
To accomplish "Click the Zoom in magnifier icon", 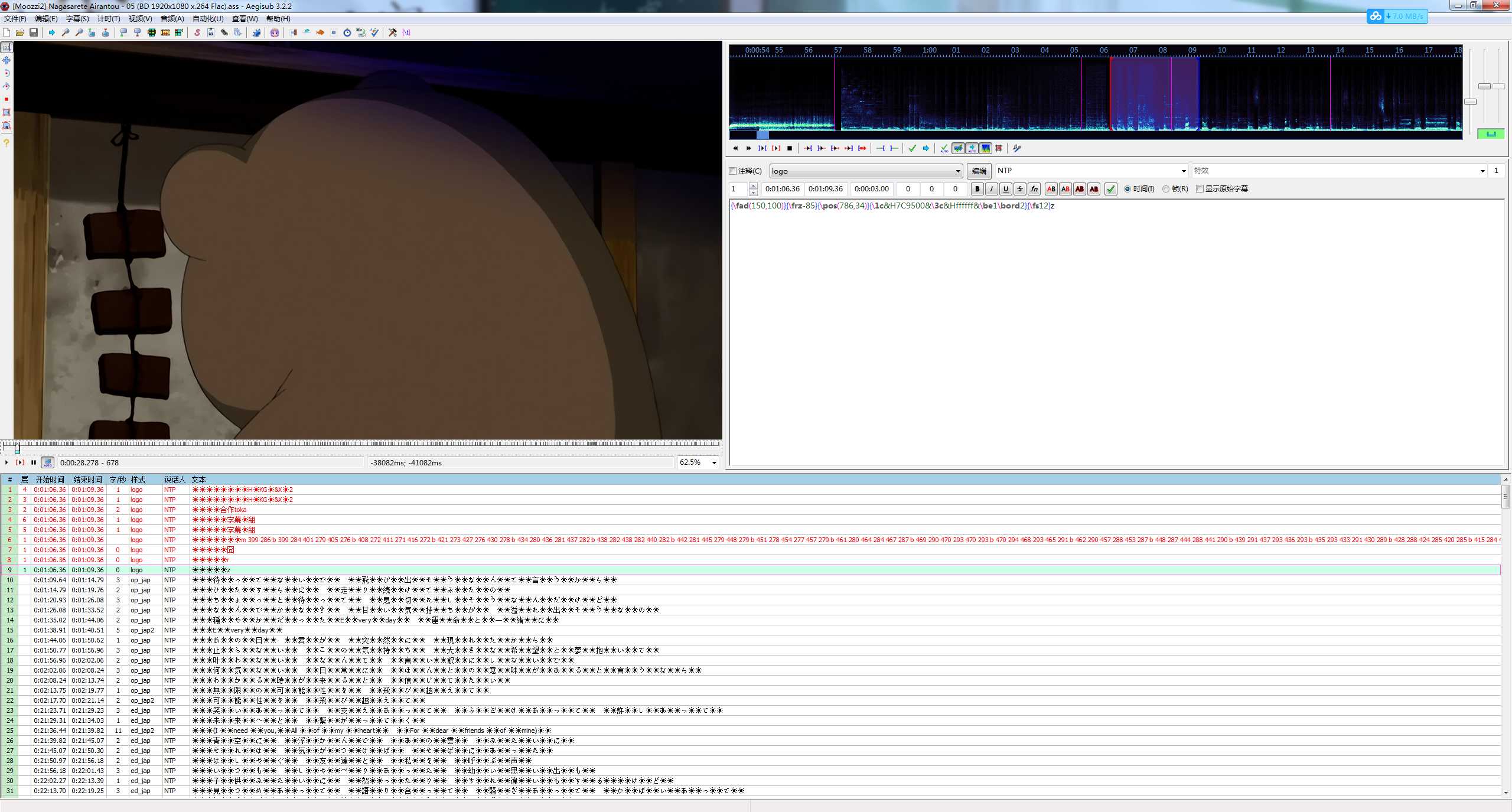I will 66,32.
